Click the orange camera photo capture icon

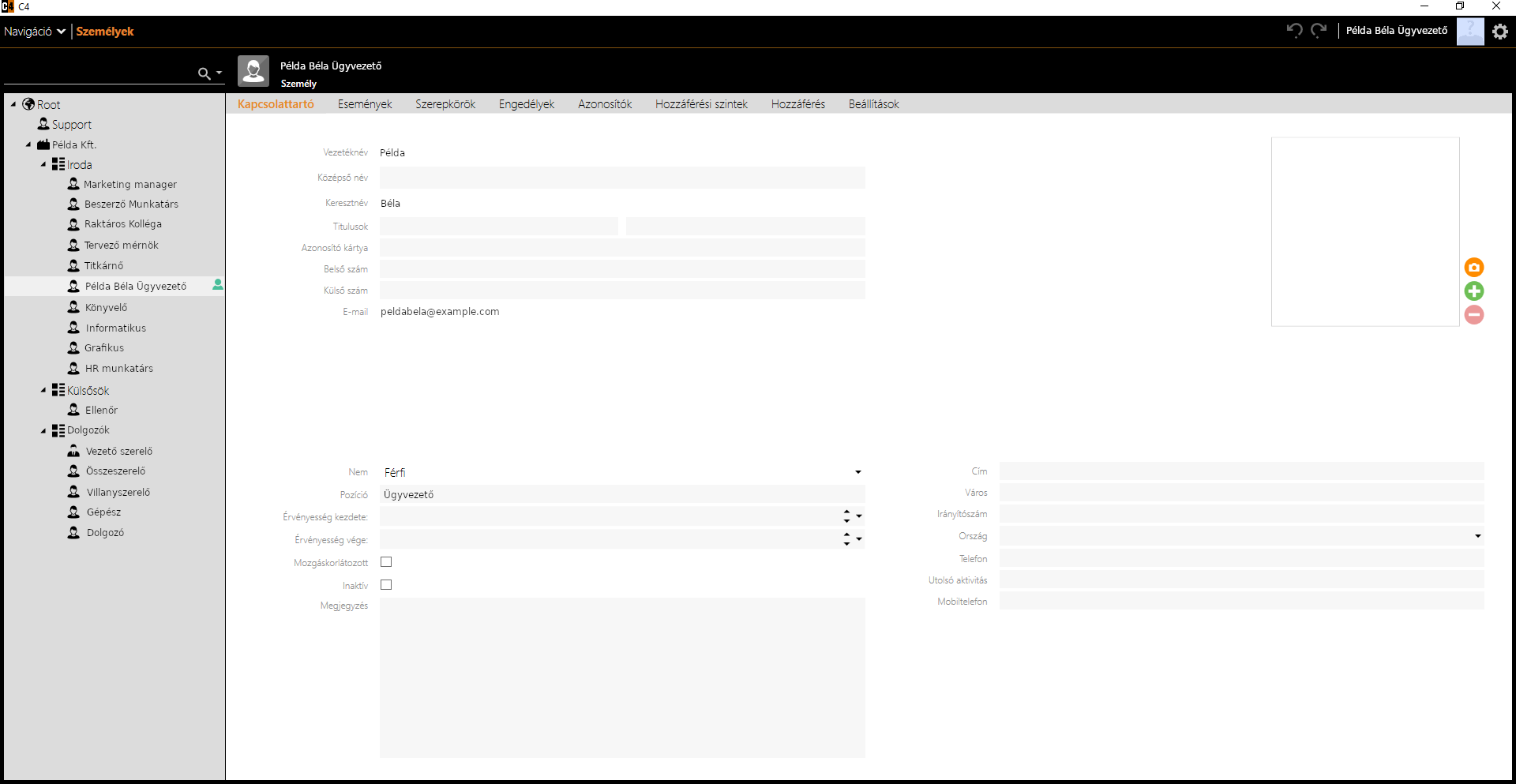[x=1473, y=268]
